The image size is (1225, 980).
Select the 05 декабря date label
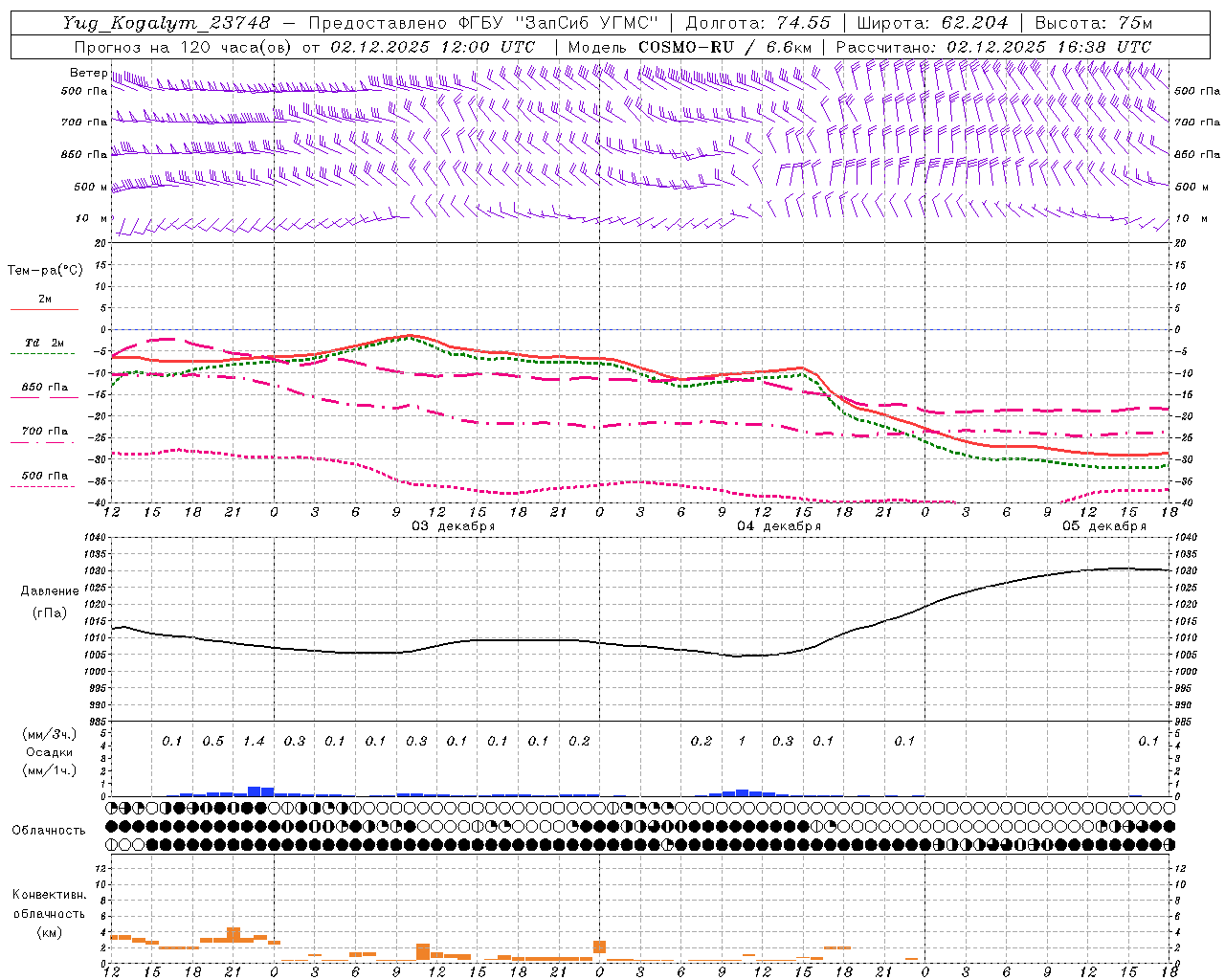coord(1104,526)
